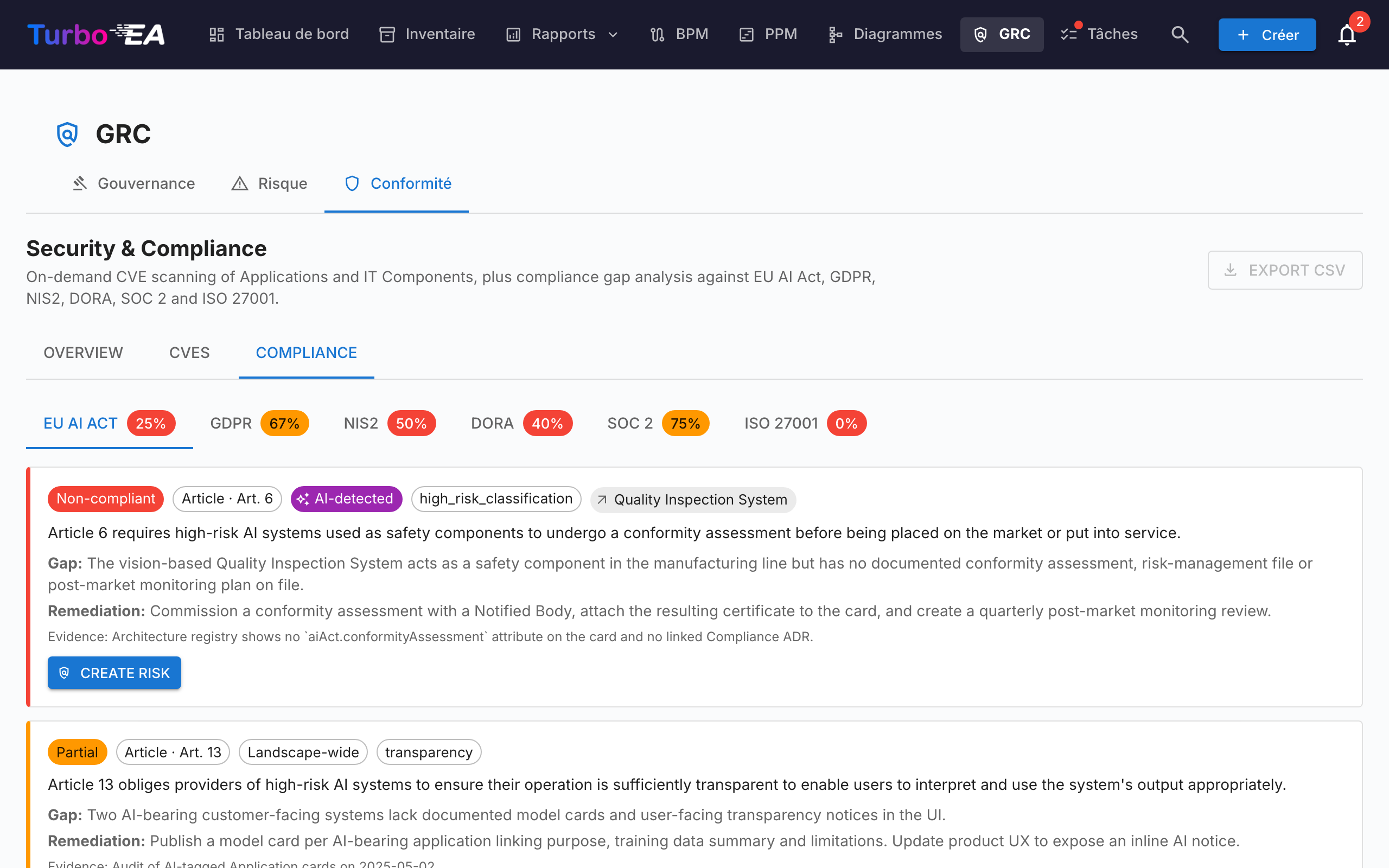The image size is (1389, 868).
Task: Click the 'Security & Compliance' heading
Action: 146,248
